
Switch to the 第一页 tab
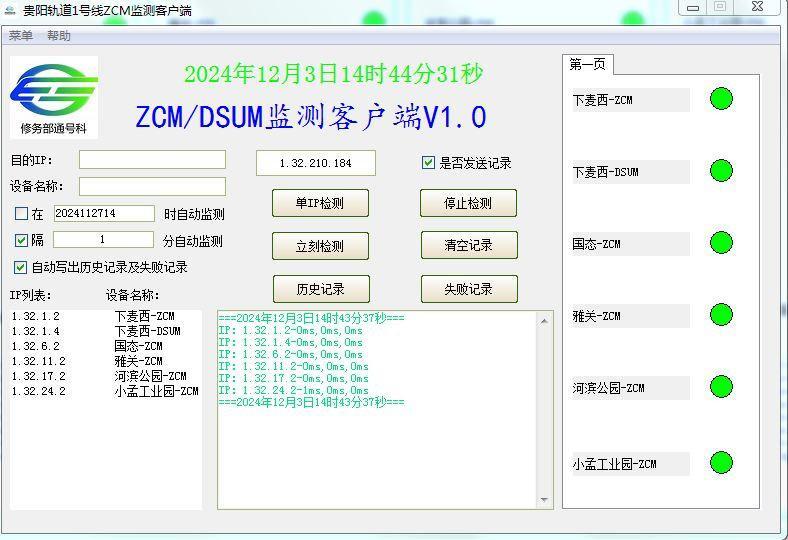[588, 64]
